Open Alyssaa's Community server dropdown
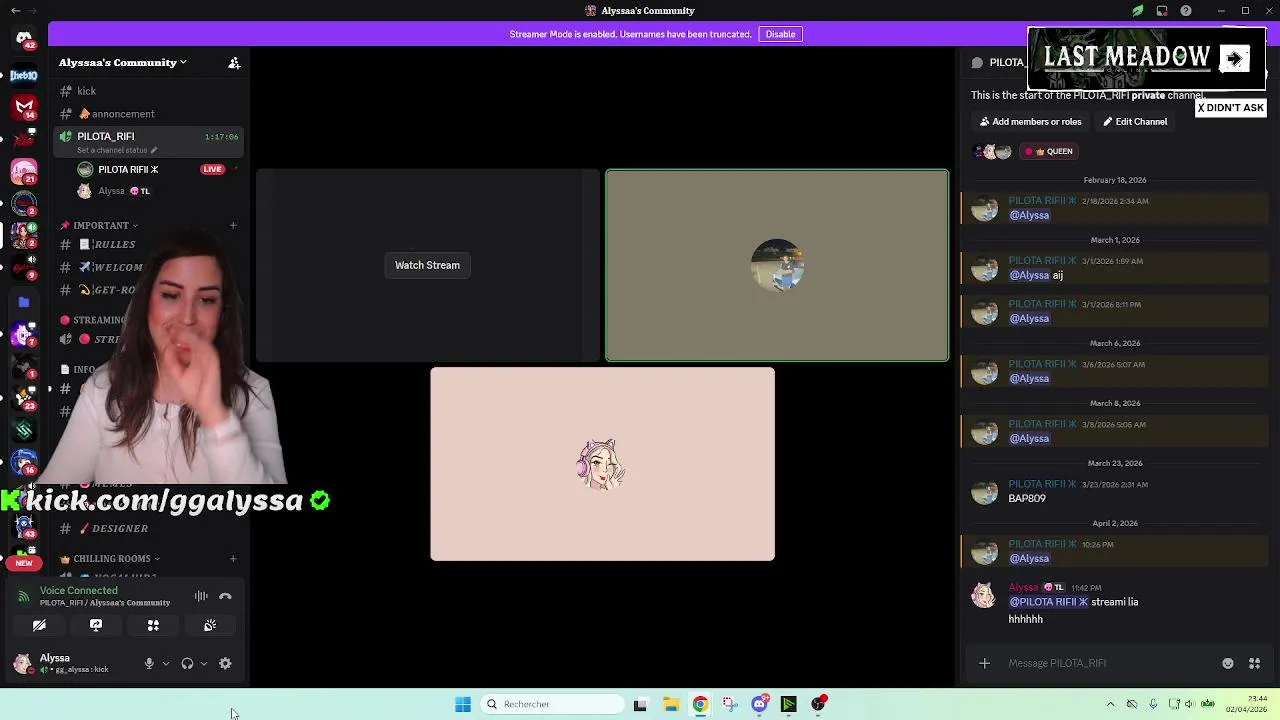The height and width of the screenshot is (720, 1280). point(122,62)
